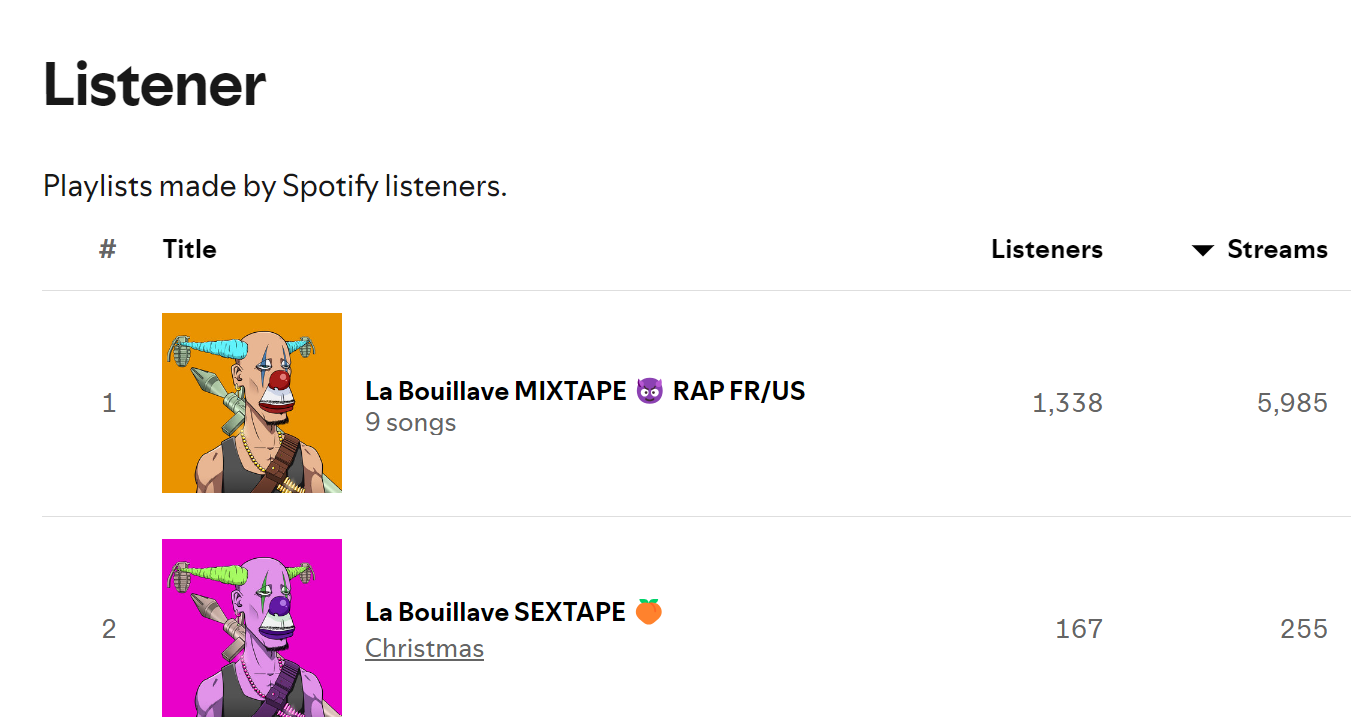Click the streams count 255
The image size is (1362, 717).
click(x=1303, y=628)
